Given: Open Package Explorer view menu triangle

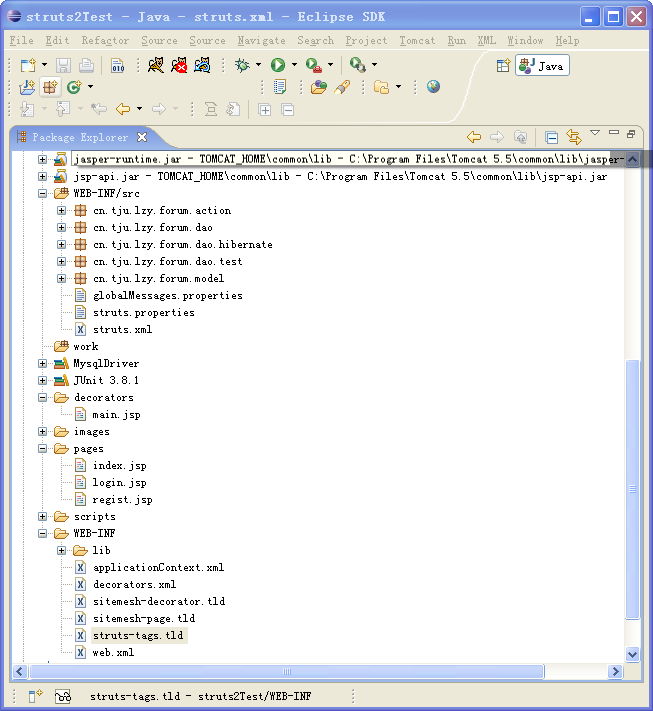Looking at the screenshot, I should tap(595, 133).
